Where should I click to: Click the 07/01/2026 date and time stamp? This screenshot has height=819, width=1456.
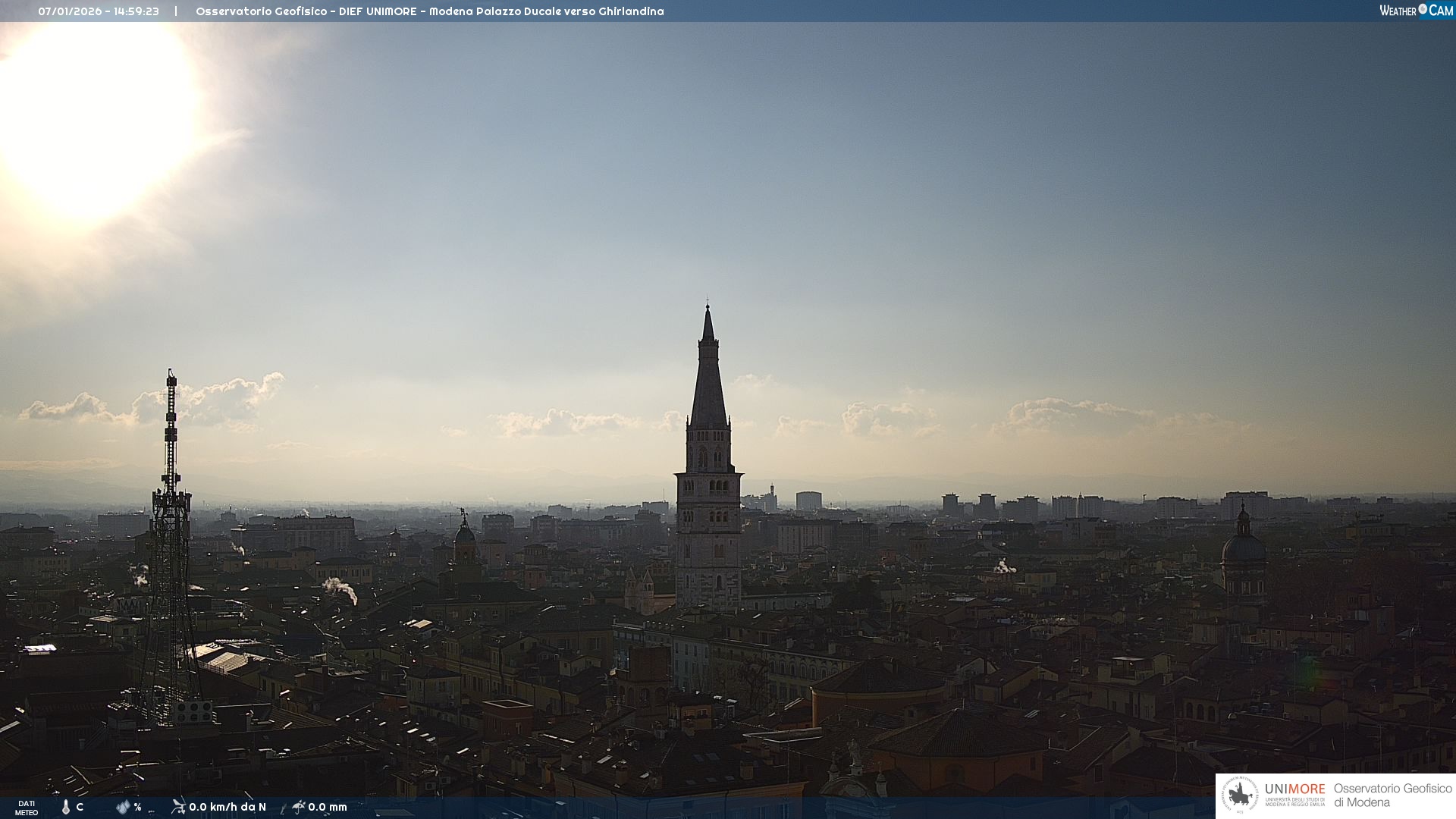[99, 11]
